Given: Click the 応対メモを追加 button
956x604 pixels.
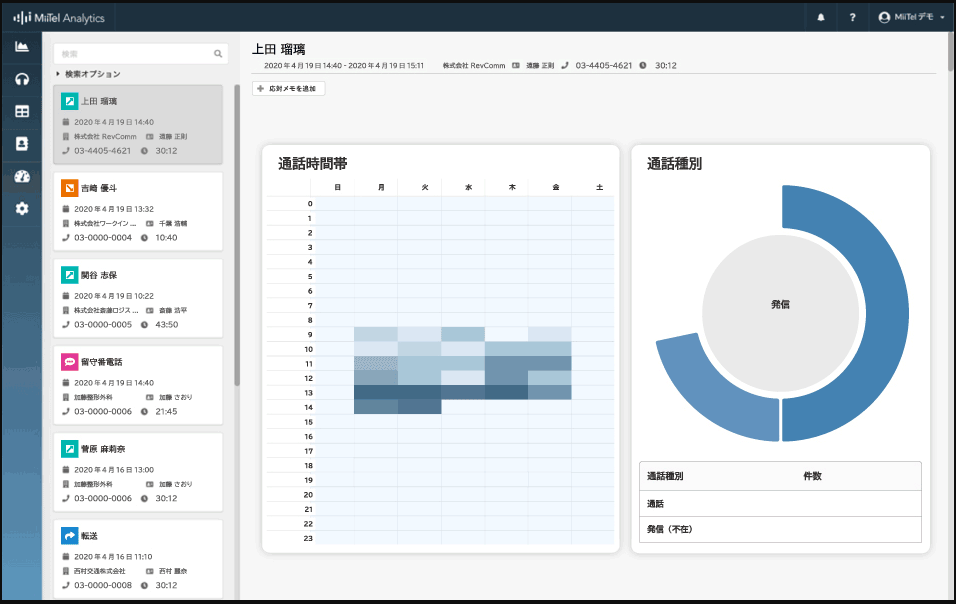Looking at the screenshot, I should click(x=288, y=88).
